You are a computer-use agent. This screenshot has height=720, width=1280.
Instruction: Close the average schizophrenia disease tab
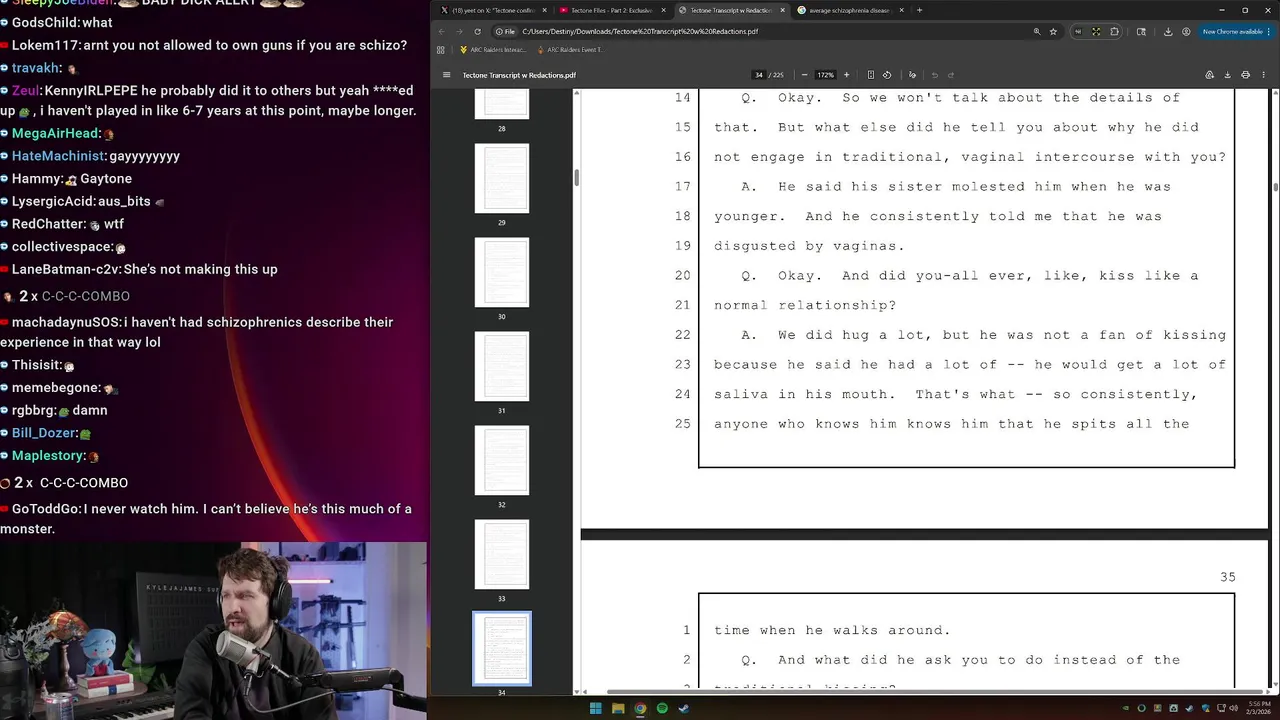(901, 10)
